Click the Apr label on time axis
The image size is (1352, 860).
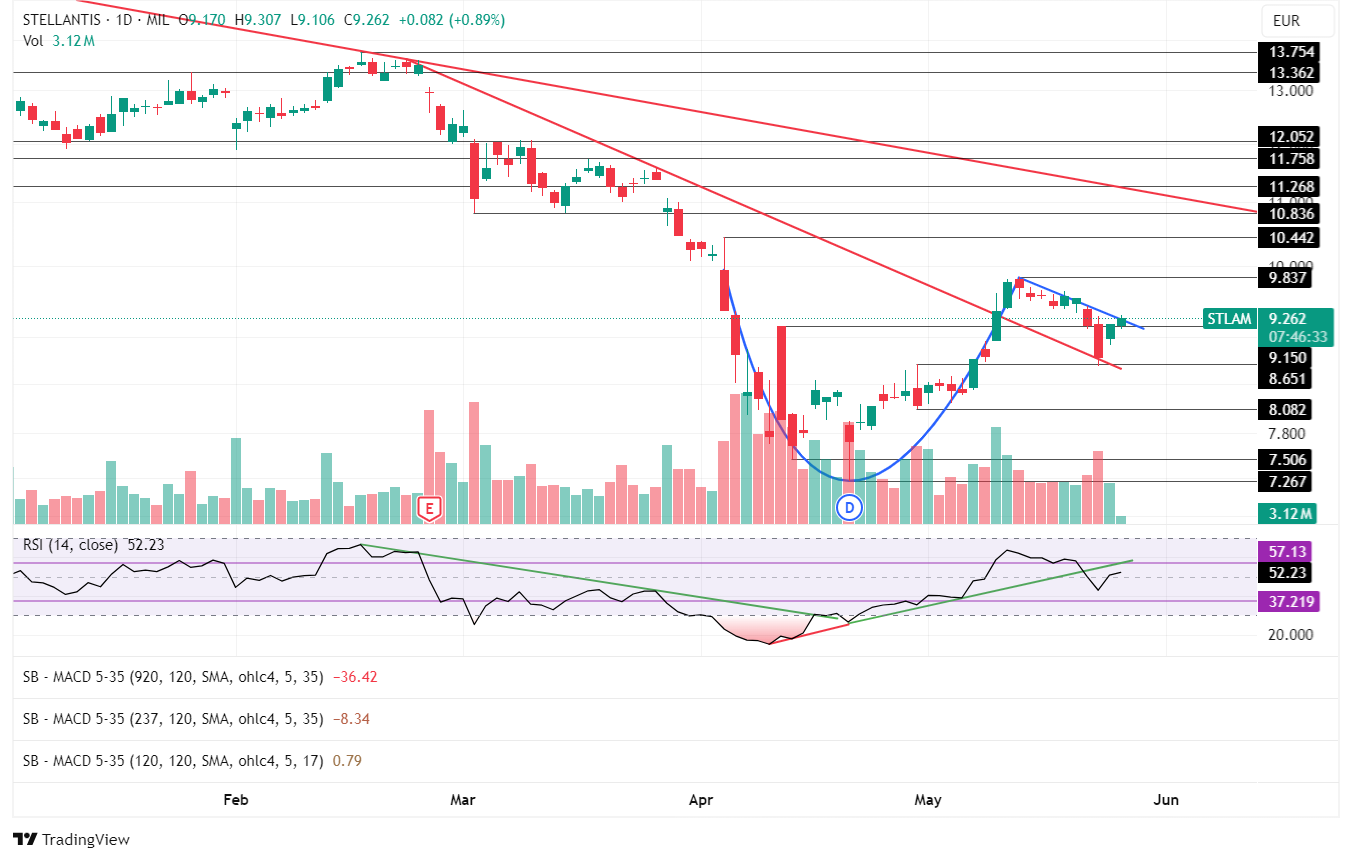pyautogui.click(x=701, y=800)
